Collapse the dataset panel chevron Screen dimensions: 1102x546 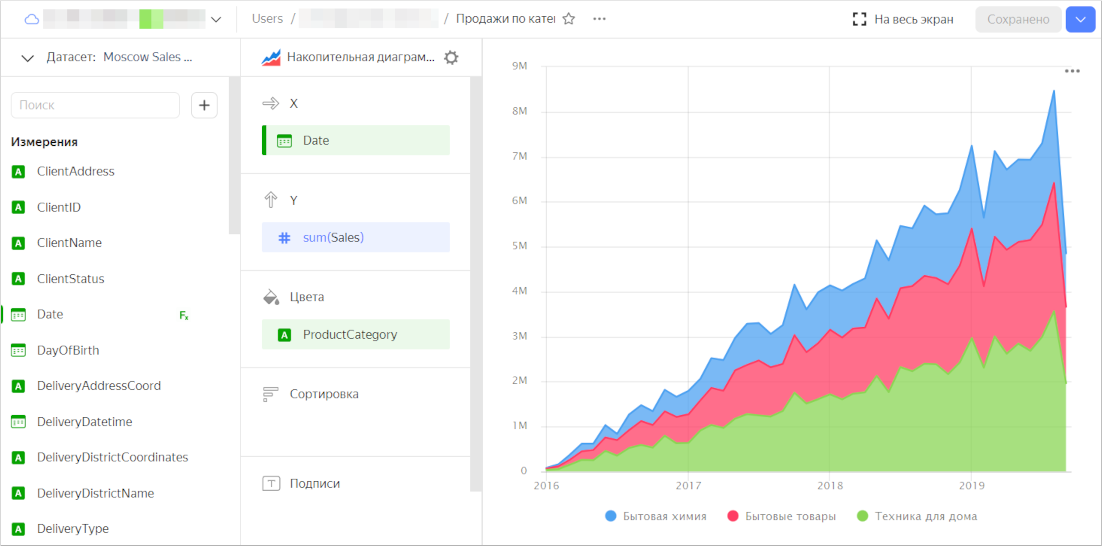27,58
